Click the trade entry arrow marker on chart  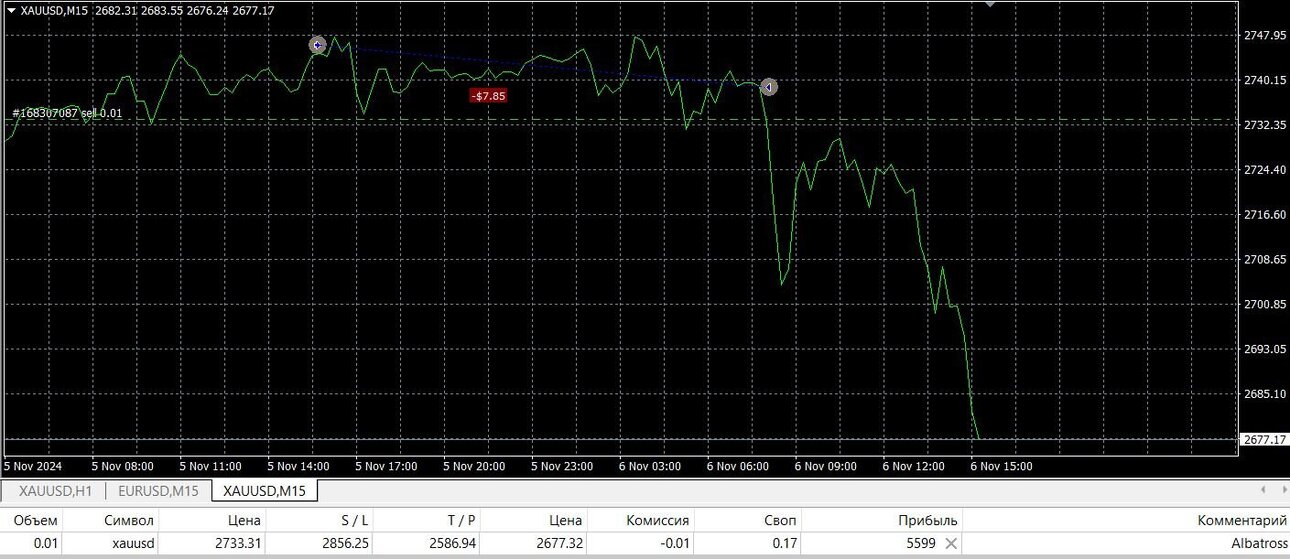[317, 45]
